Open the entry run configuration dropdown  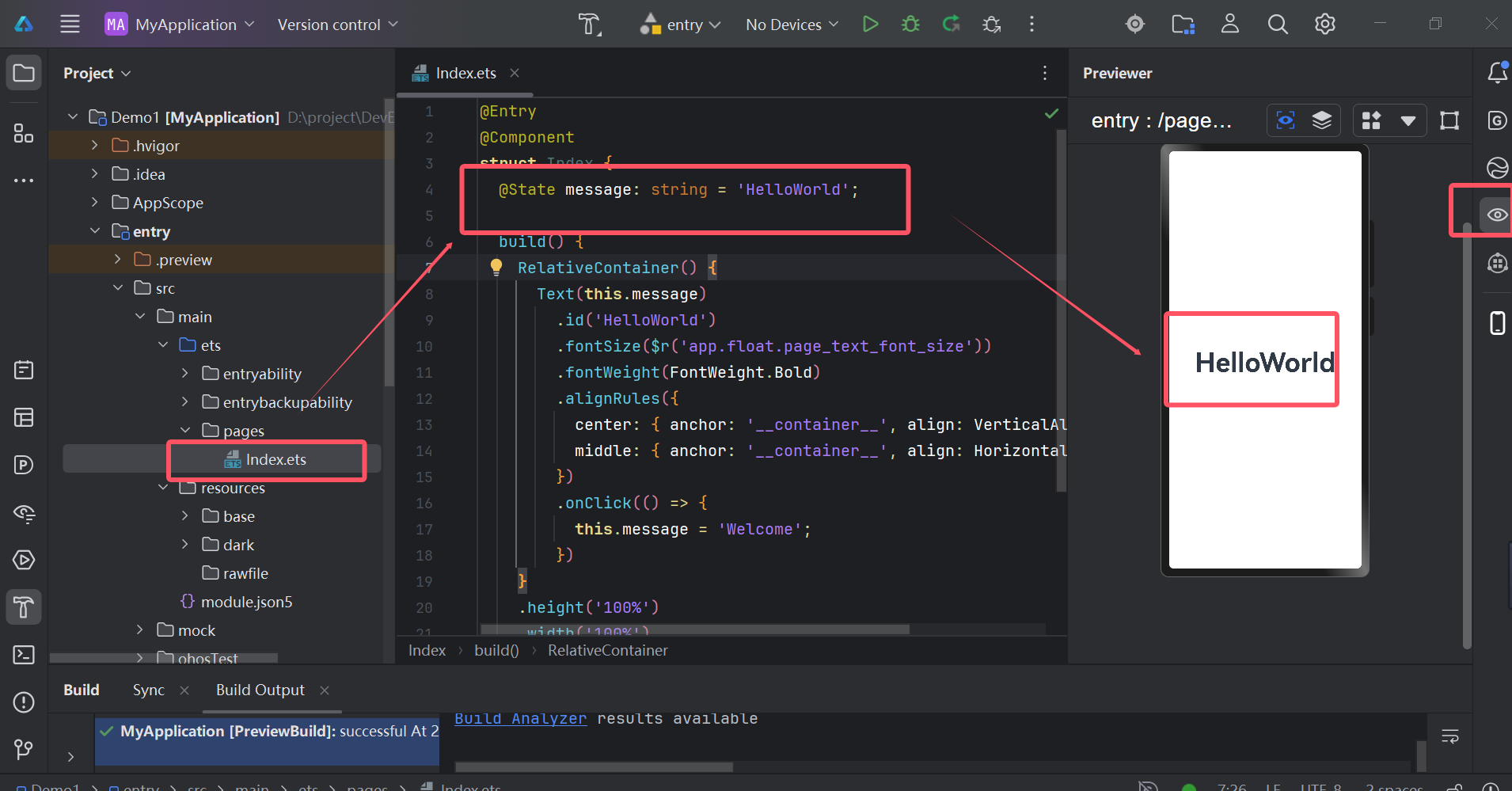(681, 25)
